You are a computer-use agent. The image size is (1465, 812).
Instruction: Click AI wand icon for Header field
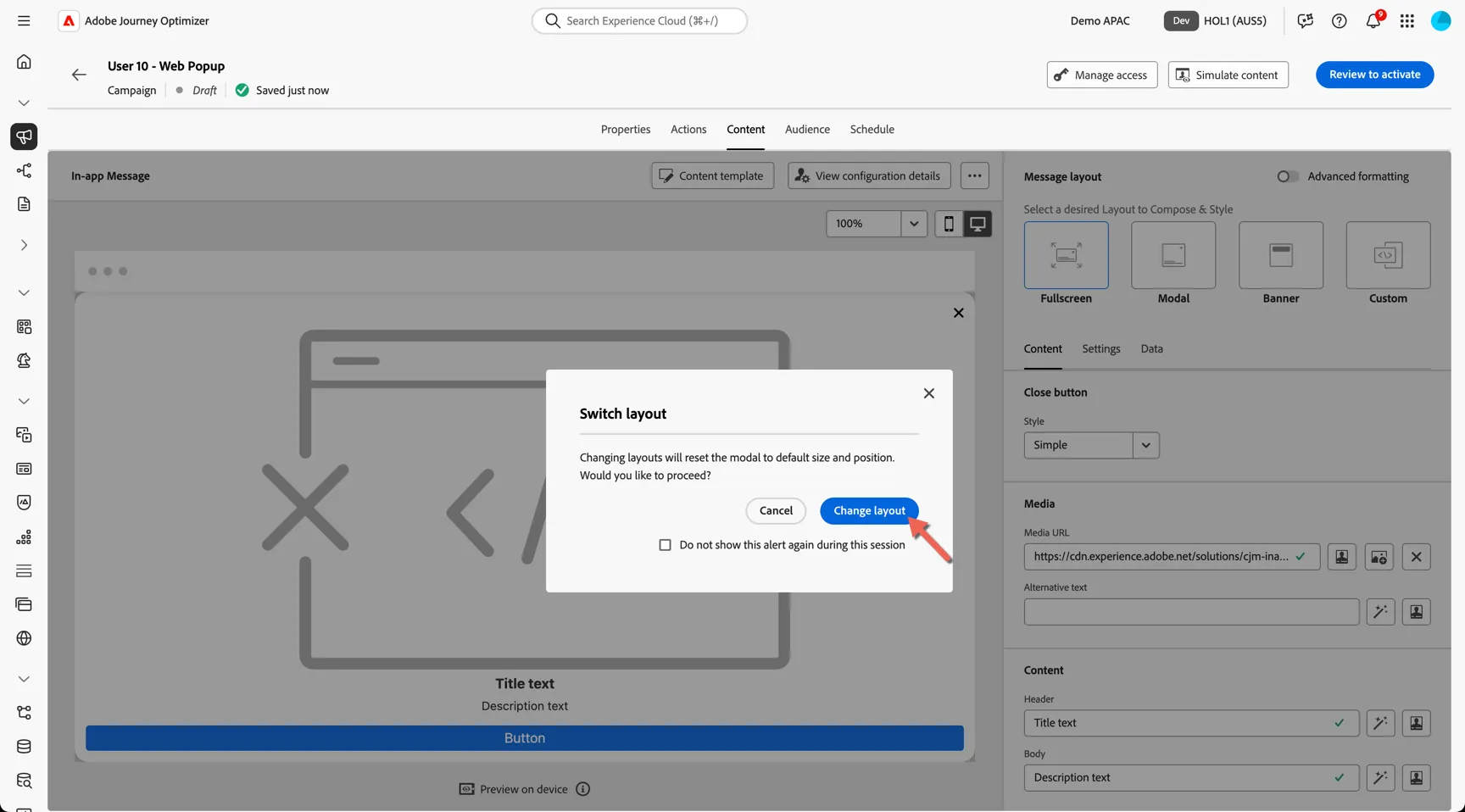point(1381,723)
